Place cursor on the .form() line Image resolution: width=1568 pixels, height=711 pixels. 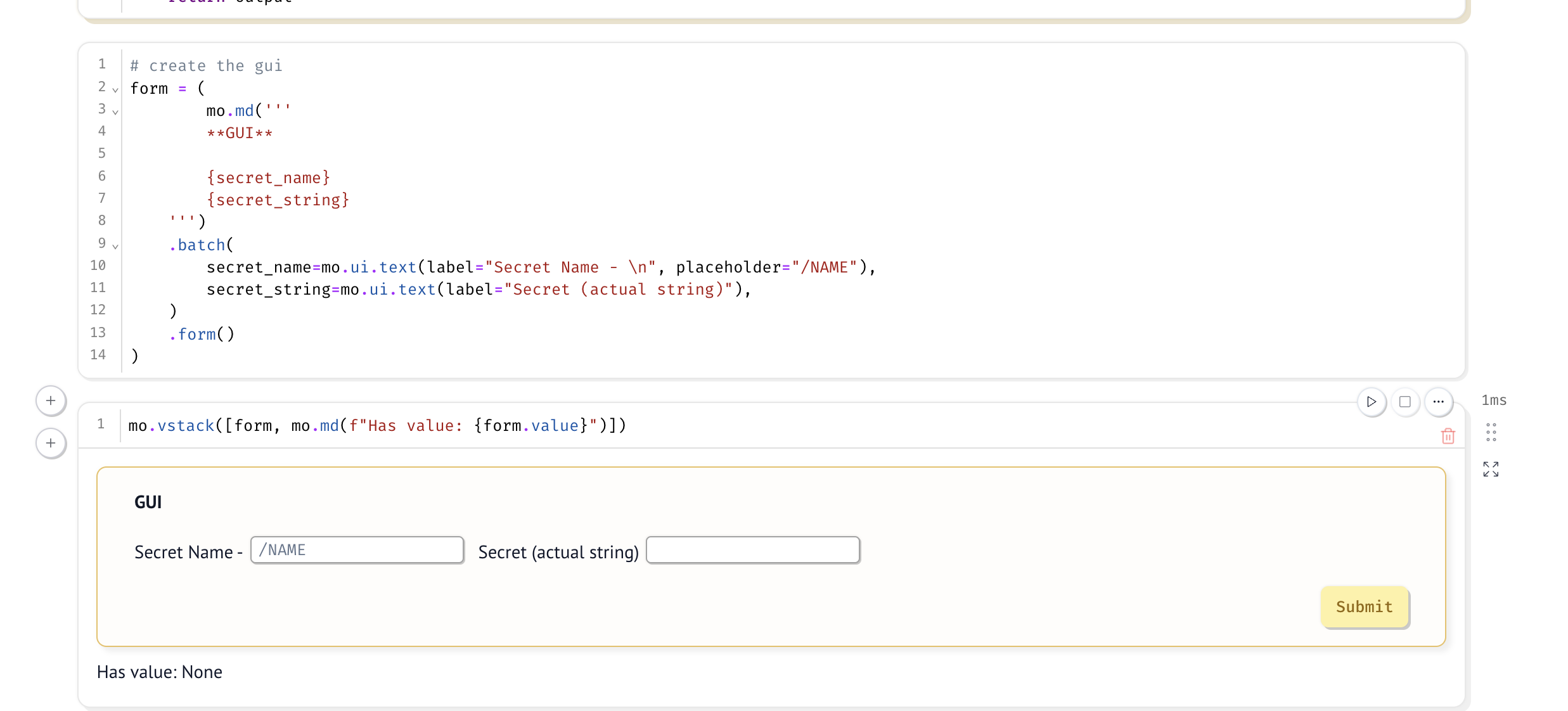point(202,334)
